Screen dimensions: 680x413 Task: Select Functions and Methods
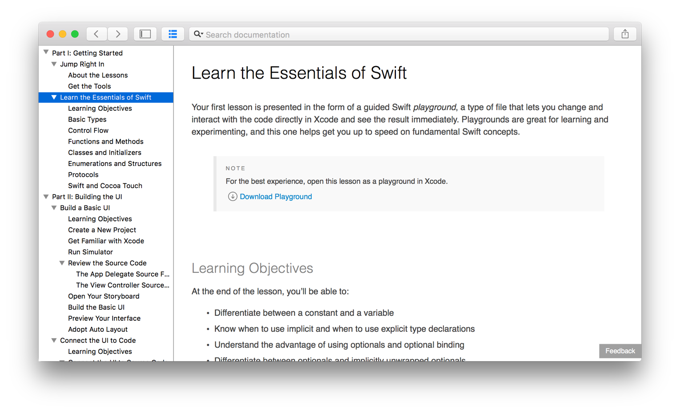(x=105, y=141)
